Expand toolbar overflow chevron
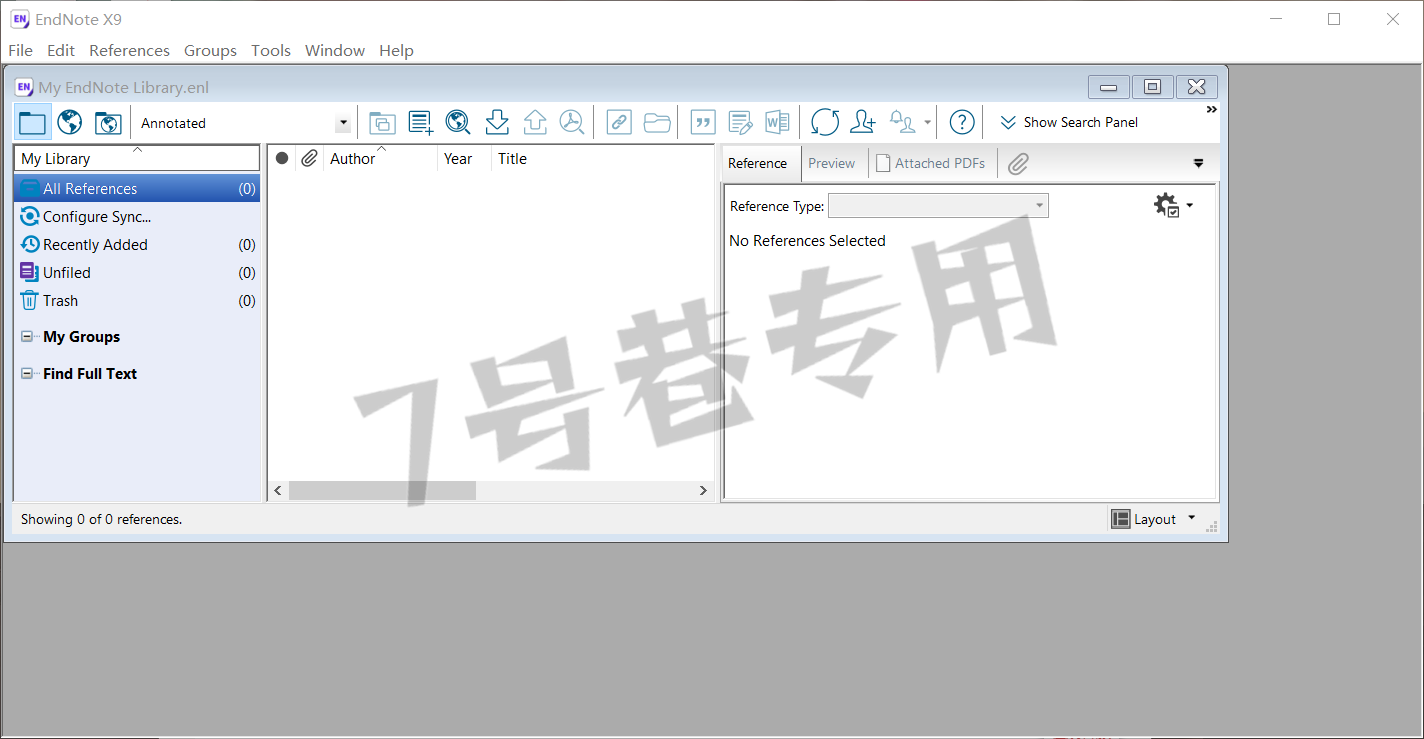Screen dimensions: 1424x739 (x=1211, y=109)
